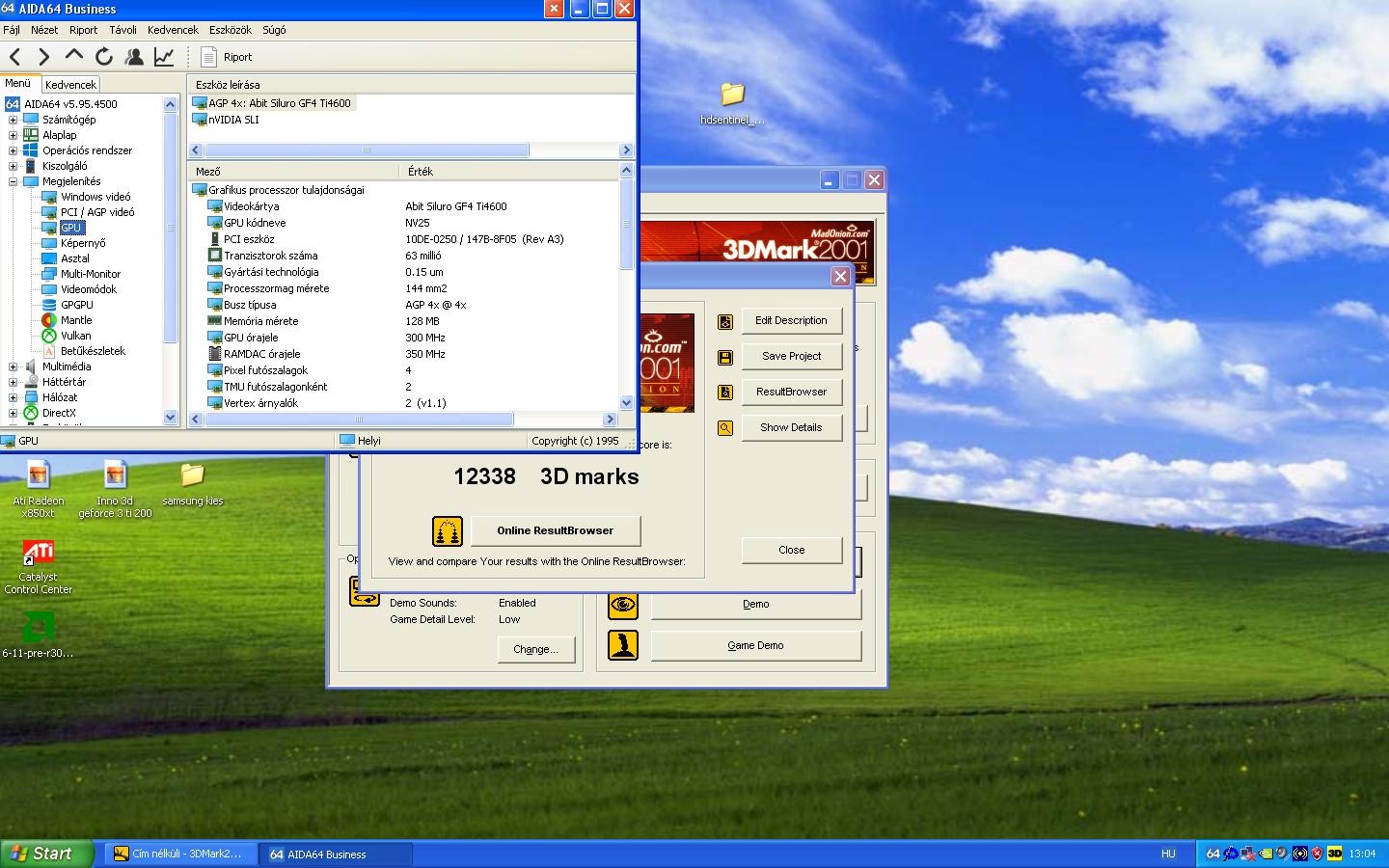
Task: Open the Catalyst Control Center desktop icon
Action: (x=38, y=567)
